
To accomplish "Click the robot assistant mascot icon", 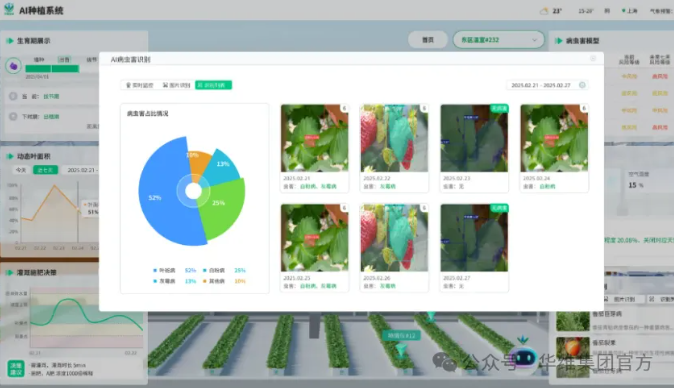I will click(523, 355).
